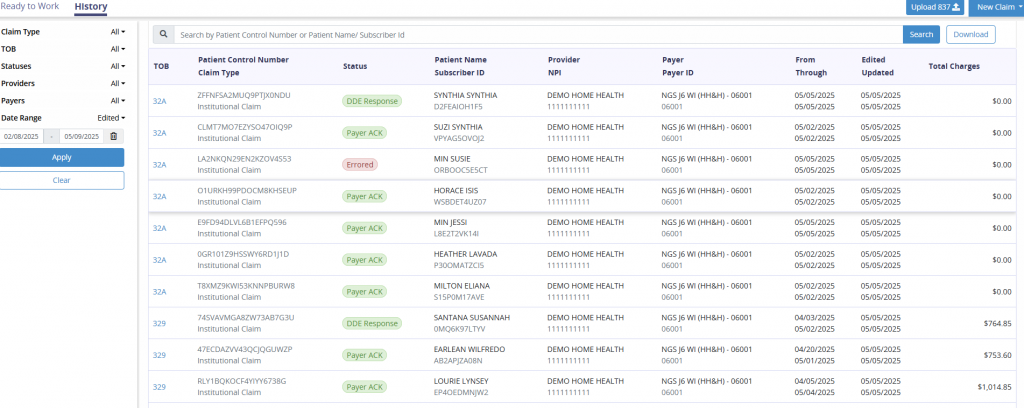Open 329 link for LOURIE LYNSEY claim
Viewport: 1024px width, 408px height.
tap(159, 387)
